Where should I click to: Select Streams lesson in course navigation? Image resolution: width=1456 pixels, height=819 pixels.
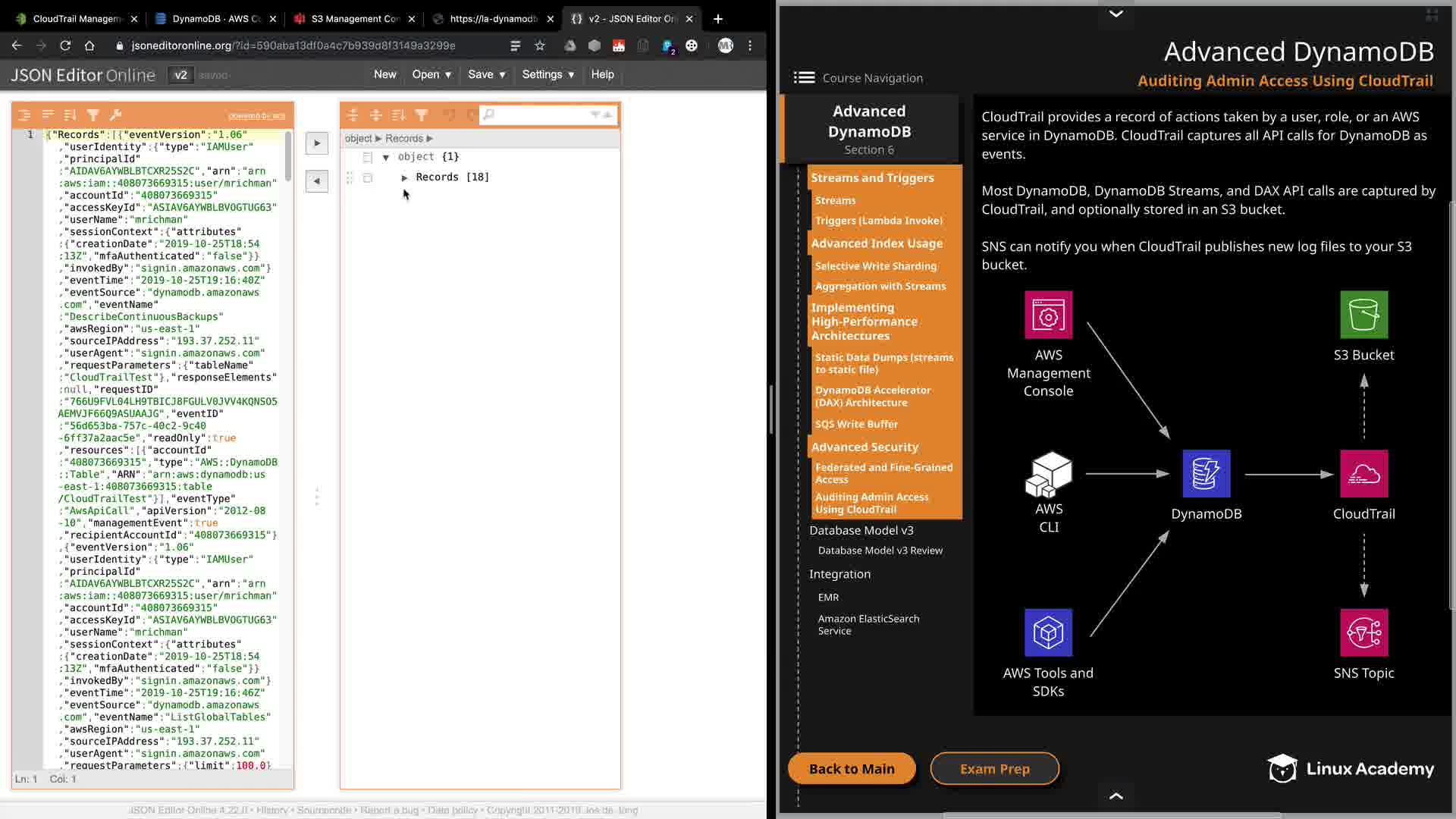tap(835, 200)
